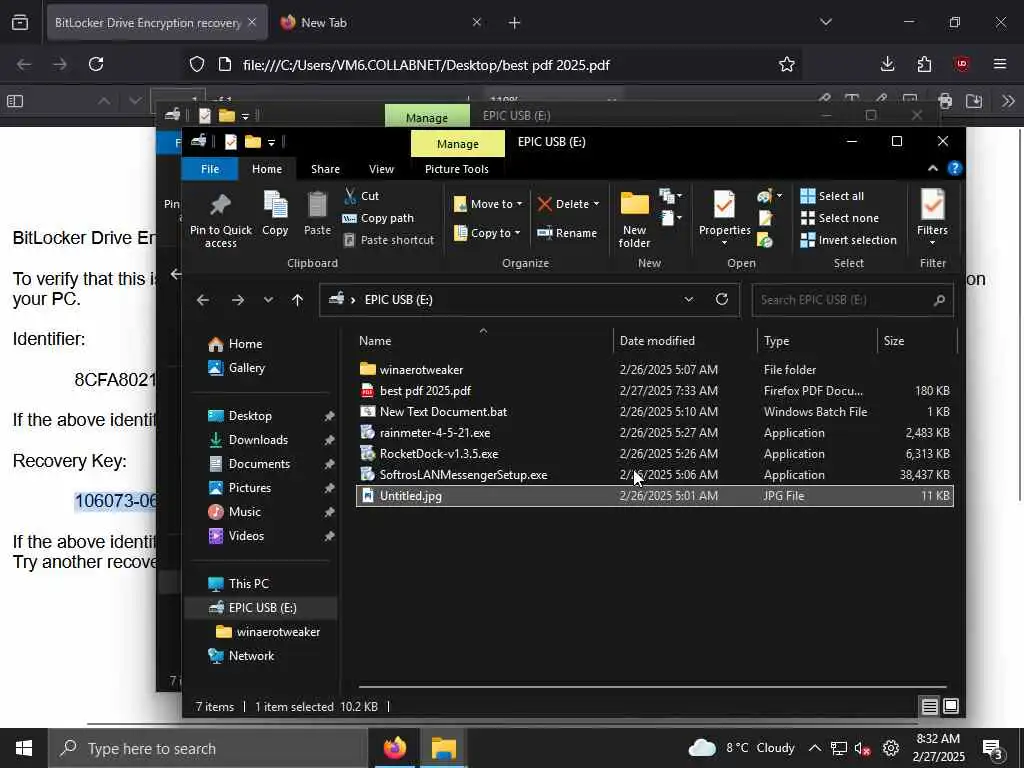Go back in Explorer navigation
1024x768 pixels.
pyautogui.click(x=203, y=300)
